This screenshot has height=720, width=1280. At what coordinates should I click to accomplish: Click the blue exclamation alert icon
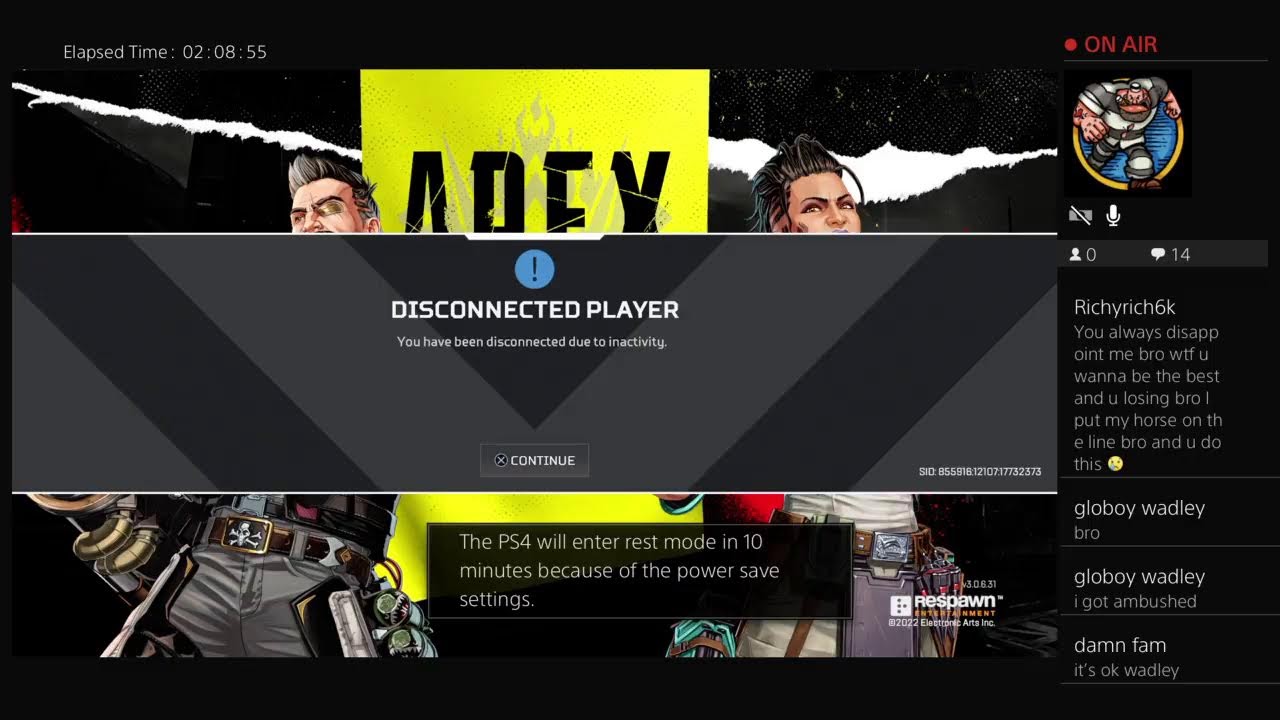click(535, 269)
